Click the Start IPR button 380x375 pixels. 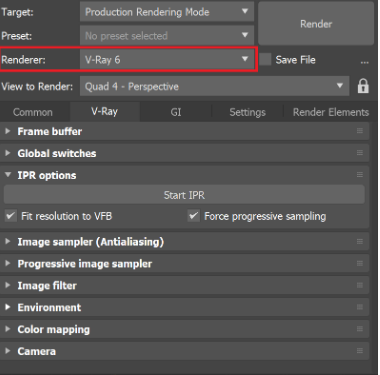click(184, 195)
